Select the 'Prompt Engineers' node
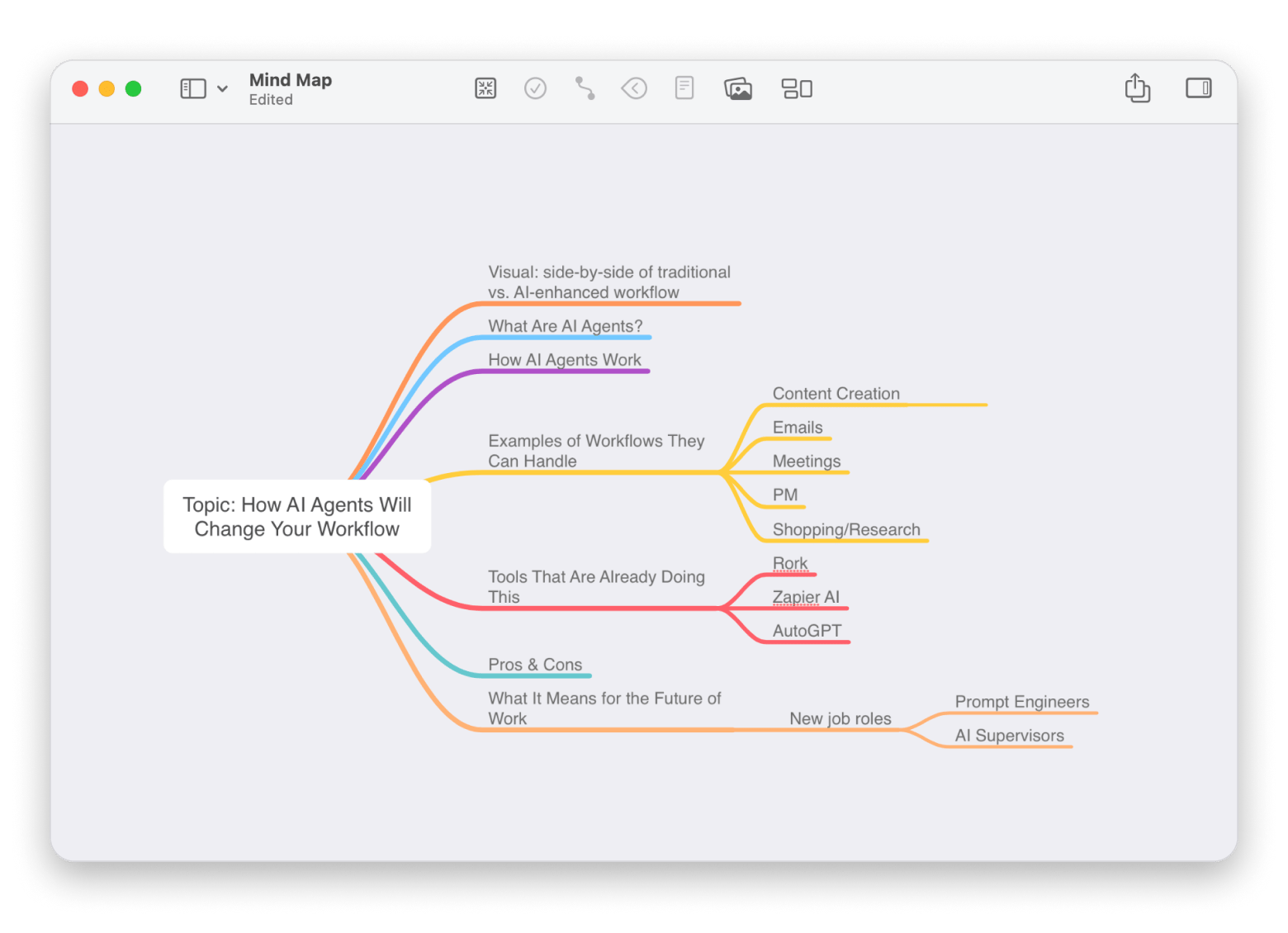This screenshot has width=1288, height=933. coord(1022,702)
